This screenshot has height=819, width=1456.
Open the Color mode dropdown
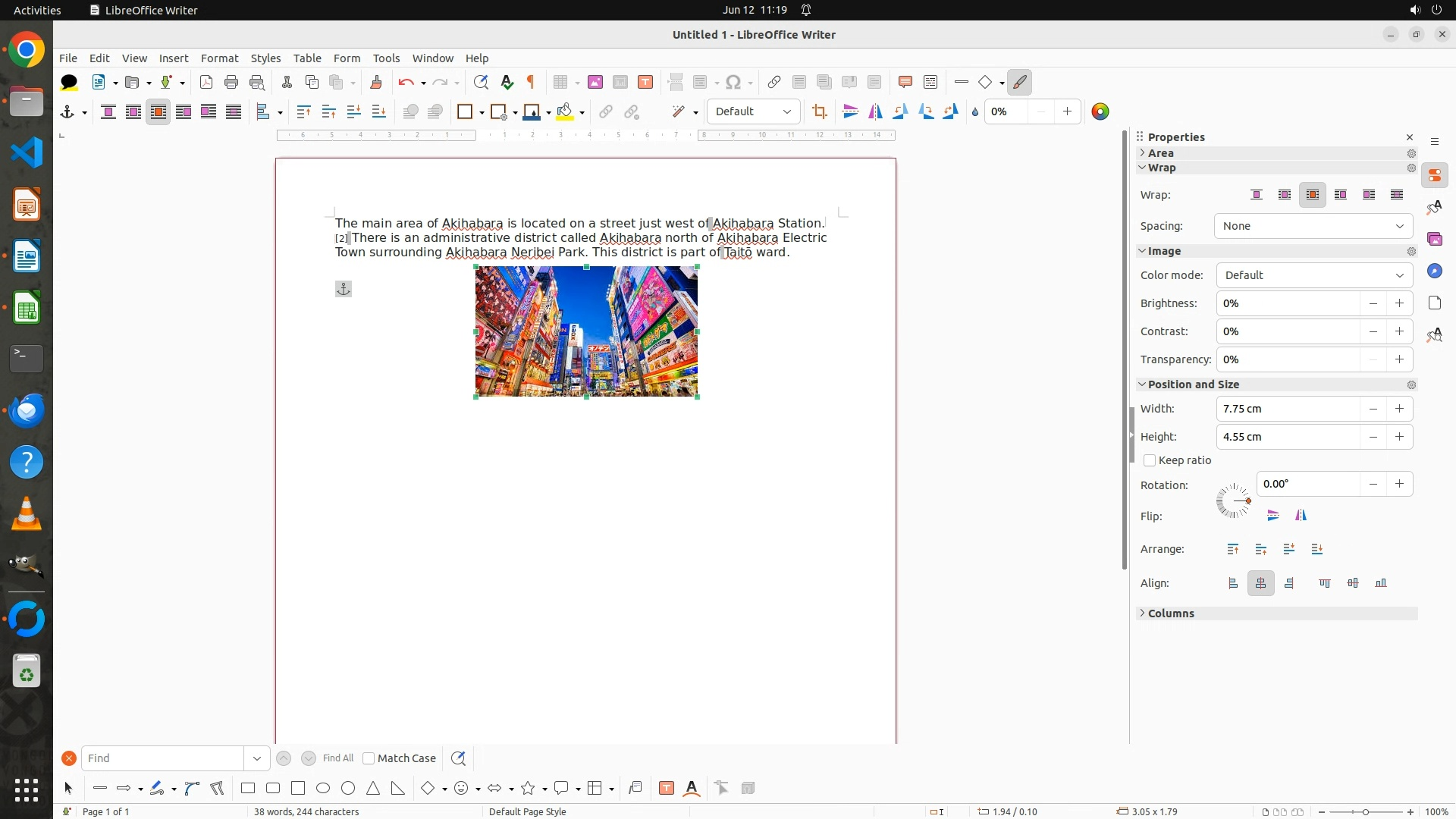click(1314, 275)
